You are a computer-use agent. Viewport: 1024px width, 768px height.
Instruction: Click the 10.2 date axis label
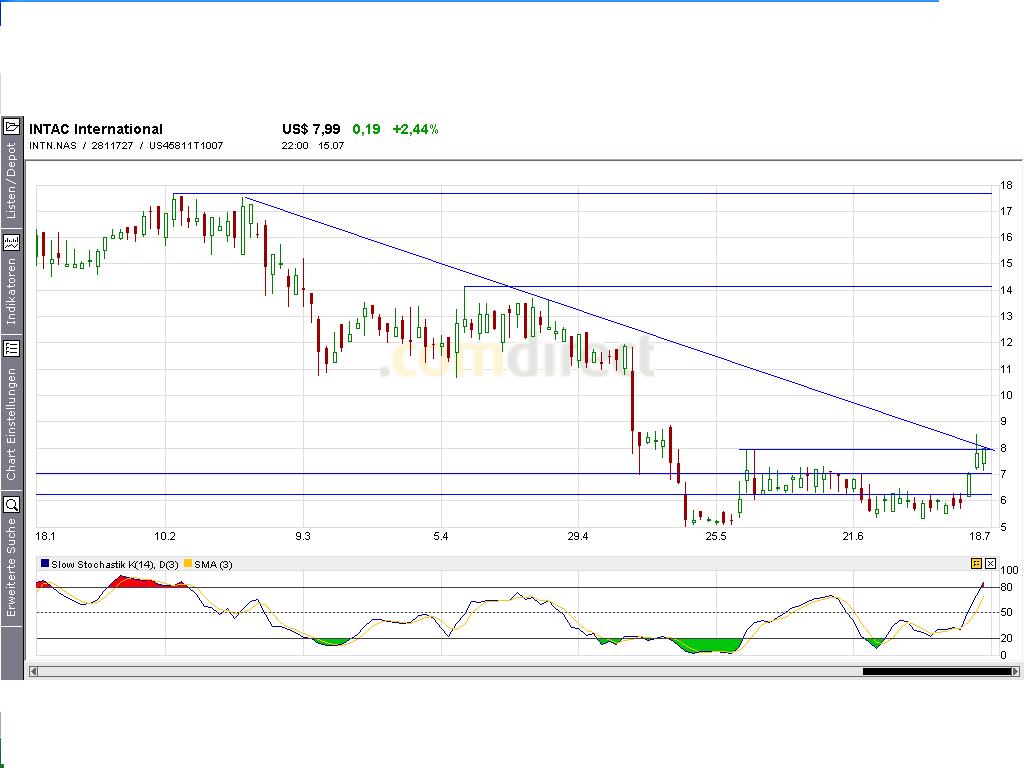(165, 537)
